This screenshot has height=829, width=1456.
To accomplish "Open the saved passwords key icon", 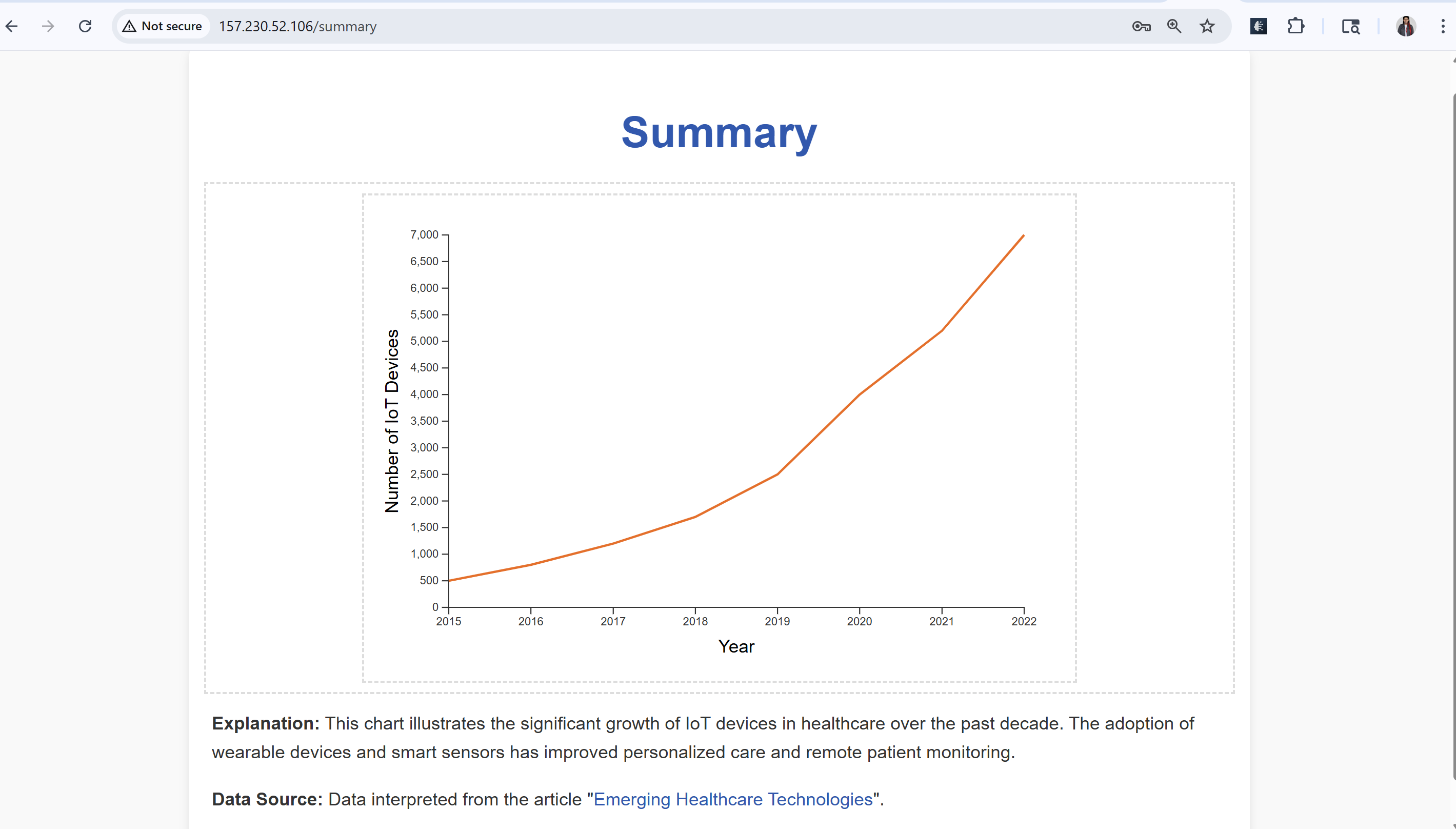I will (1141, 26).
